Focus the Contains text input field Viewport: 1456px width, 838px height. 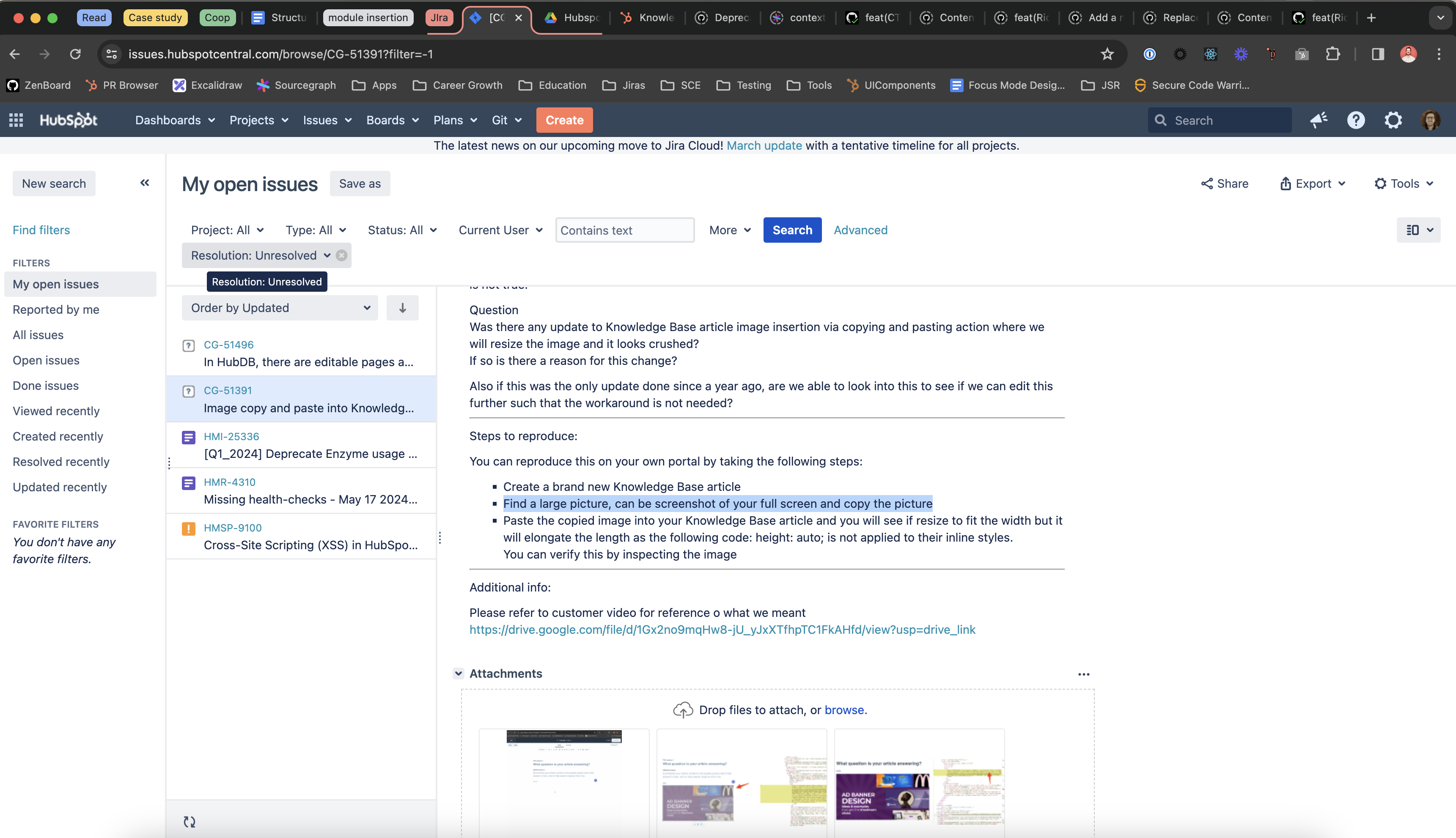625,230
